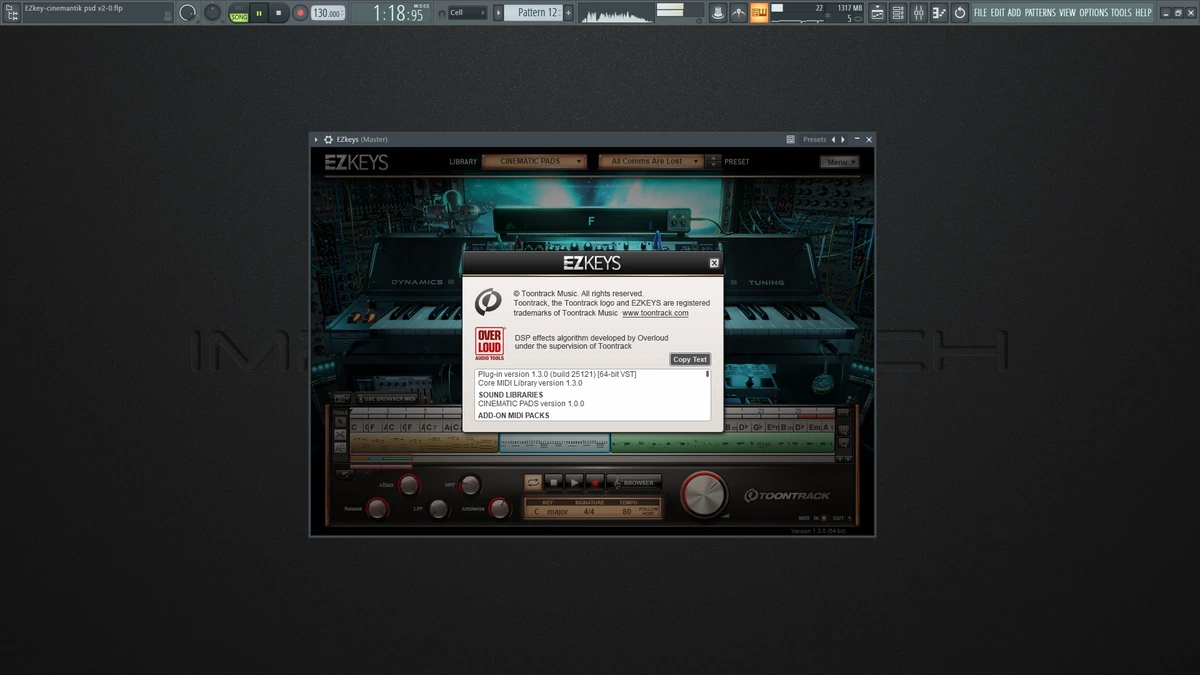This screenshot has height=675, width=1200.
Task: Open the Presets selector in plugin title bar
Action: click(815, 140)
